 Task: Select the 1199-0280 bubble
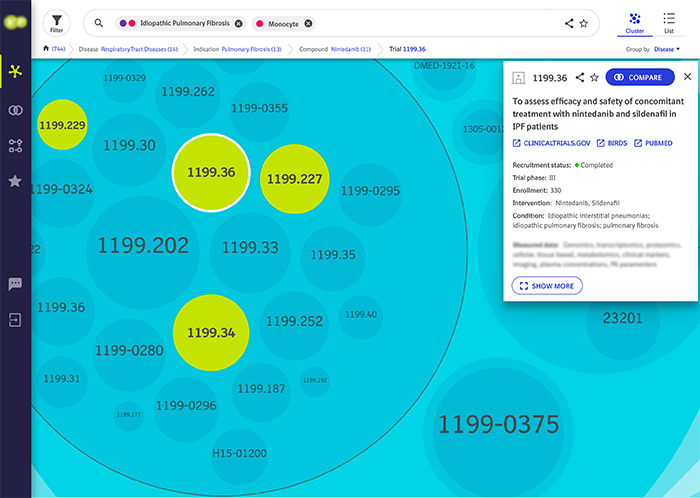coord(129,355)
